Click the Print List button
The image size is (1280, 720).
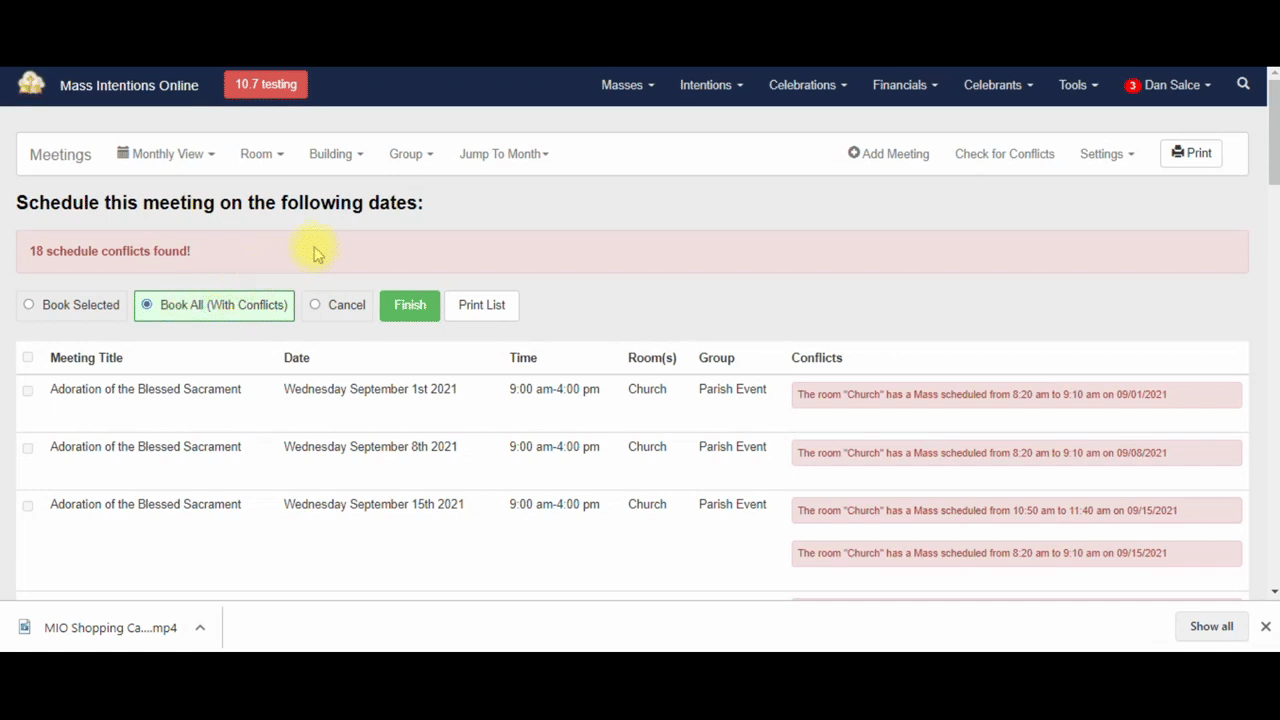coord(481,305)
